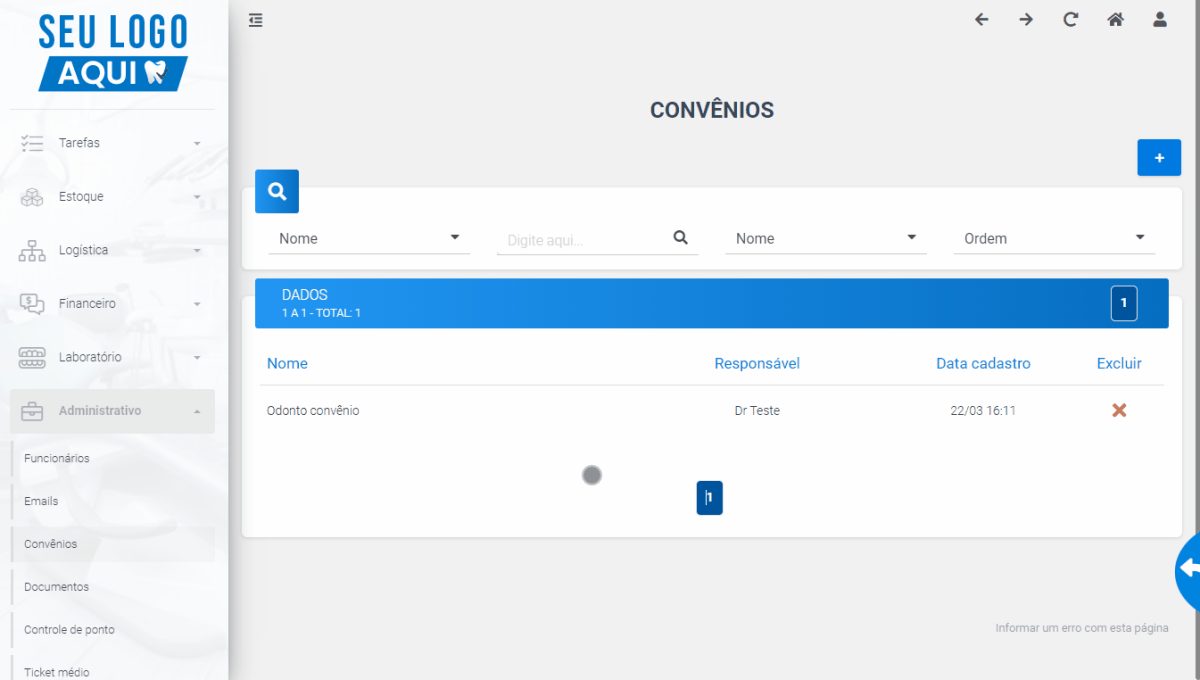Sort by the Nome column header

[x=287, y=363]
